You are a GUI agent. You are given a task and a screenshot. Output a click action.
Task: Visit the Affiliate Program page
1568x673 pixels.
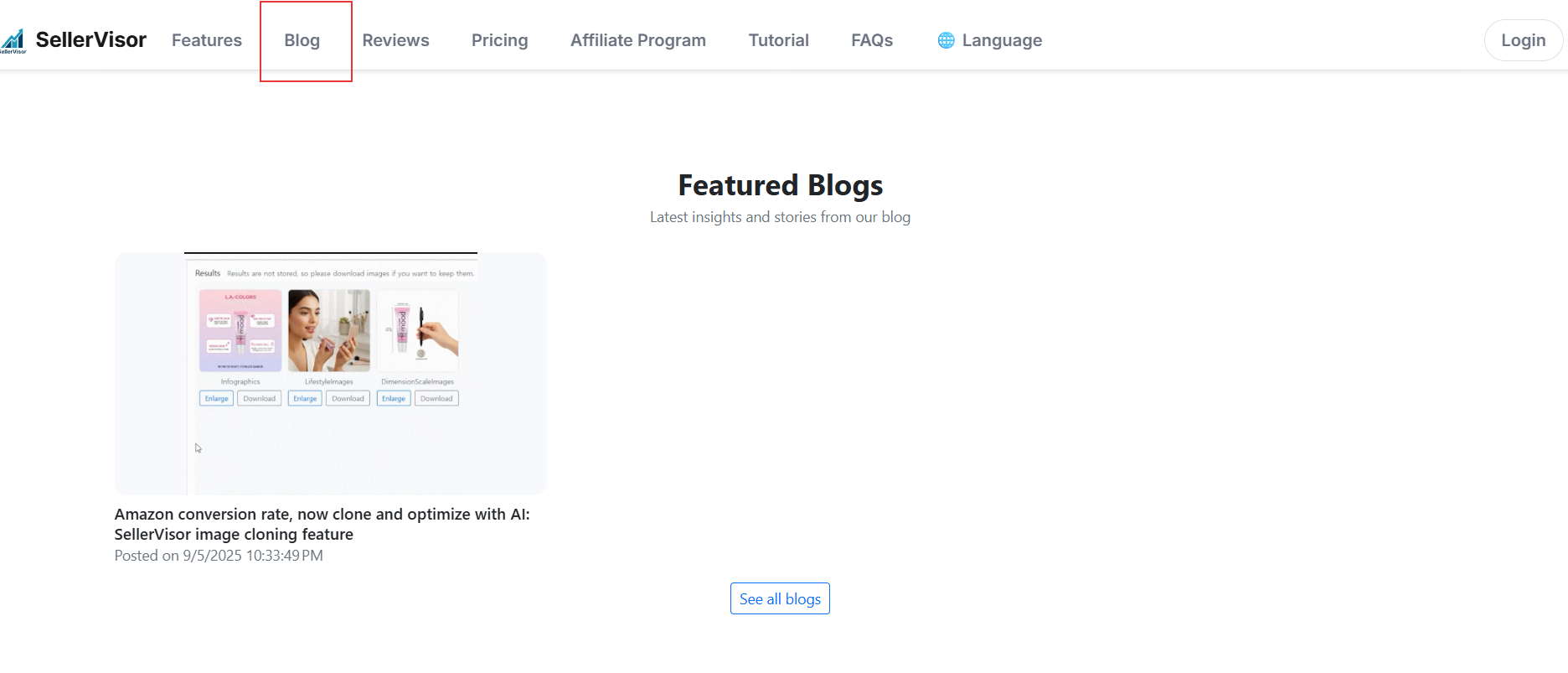click(638, 40)
